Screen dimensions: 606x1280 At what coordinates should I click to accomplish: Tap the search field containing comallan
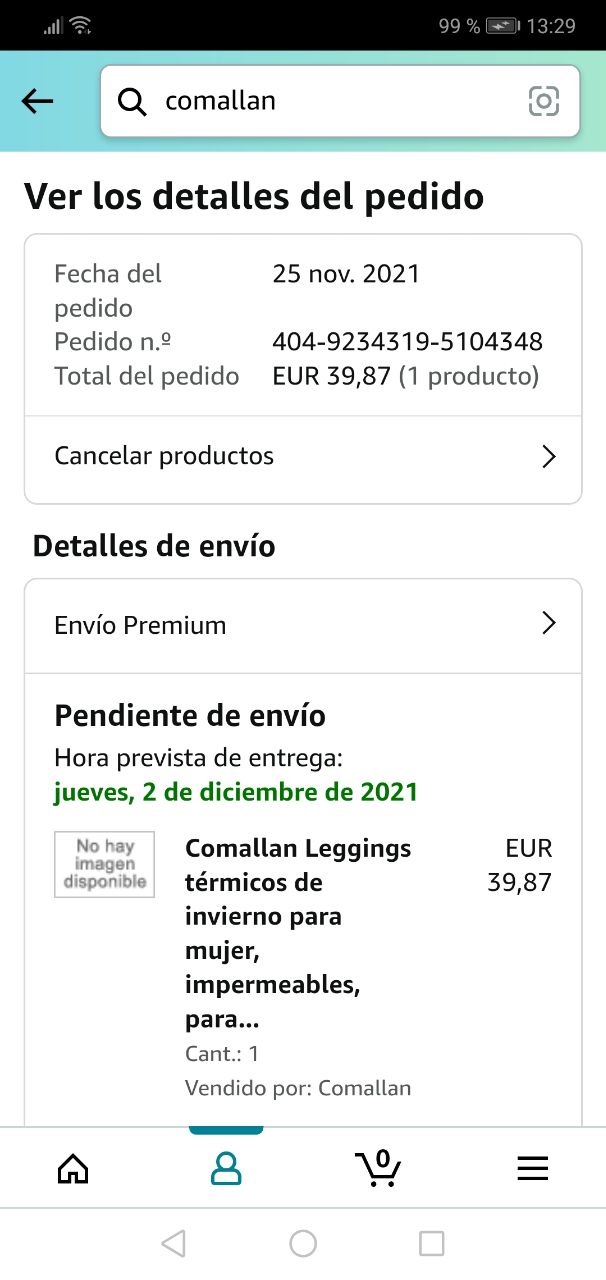[x=340, y=101]
